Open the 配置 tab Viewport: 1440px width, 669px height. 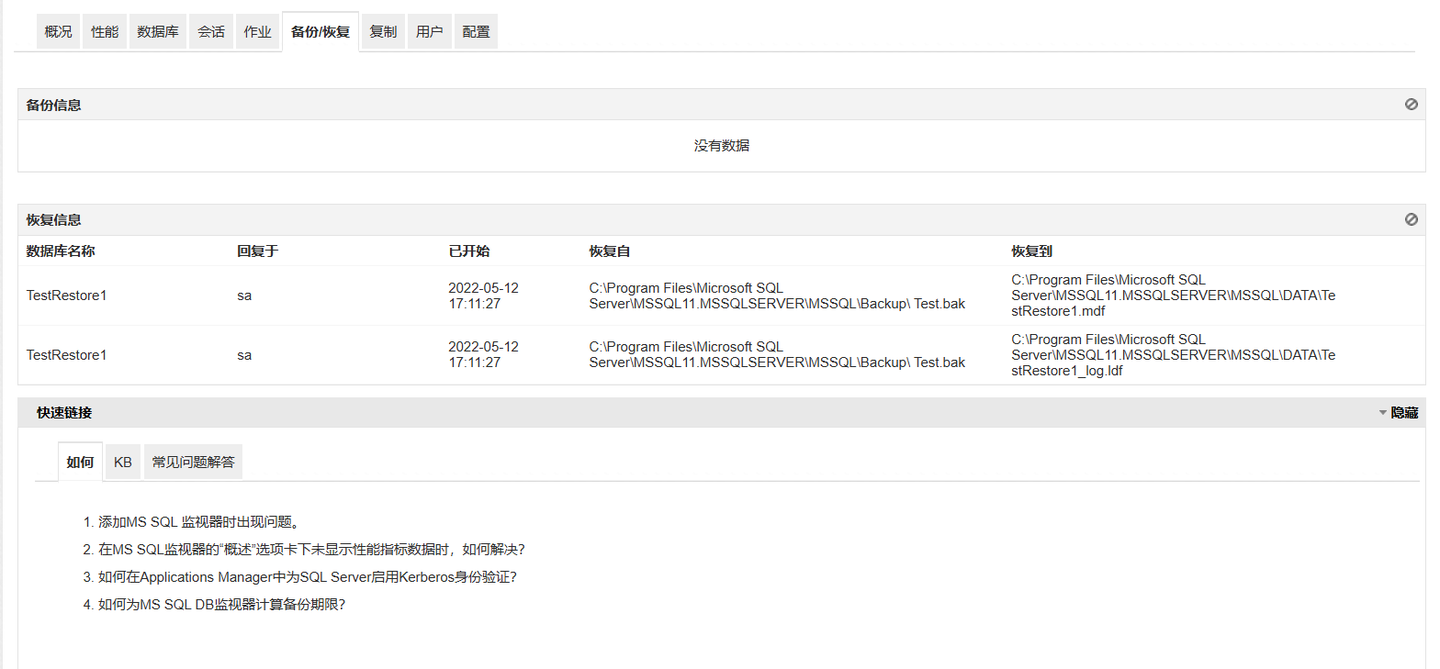(476, 32)
